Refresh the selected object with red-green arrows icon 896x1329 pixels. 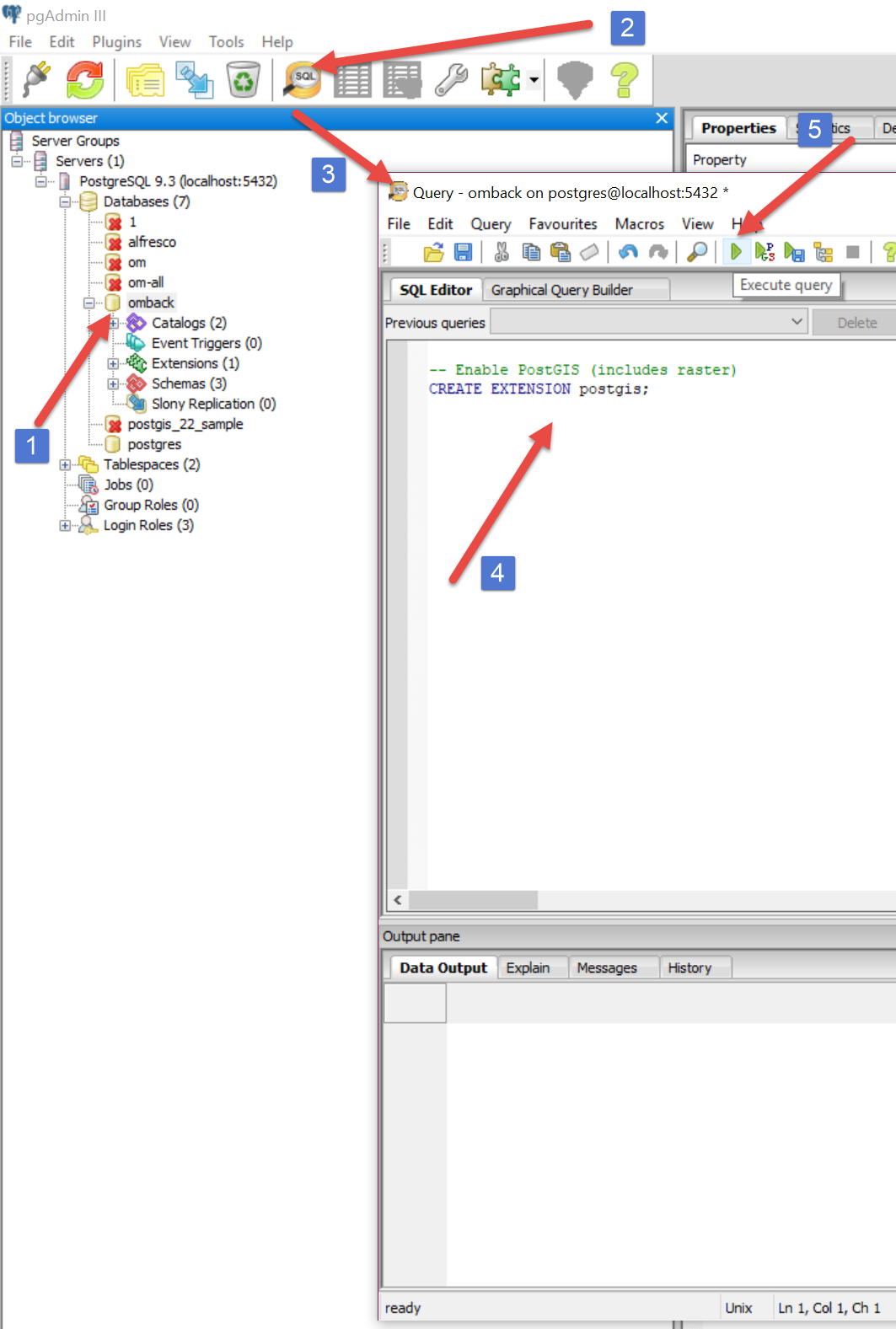(85, 80)
